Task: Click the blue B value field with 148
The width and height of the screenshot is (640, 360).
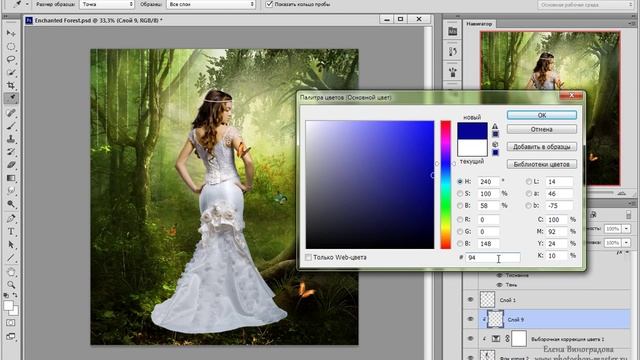Action: pos(488,244)
